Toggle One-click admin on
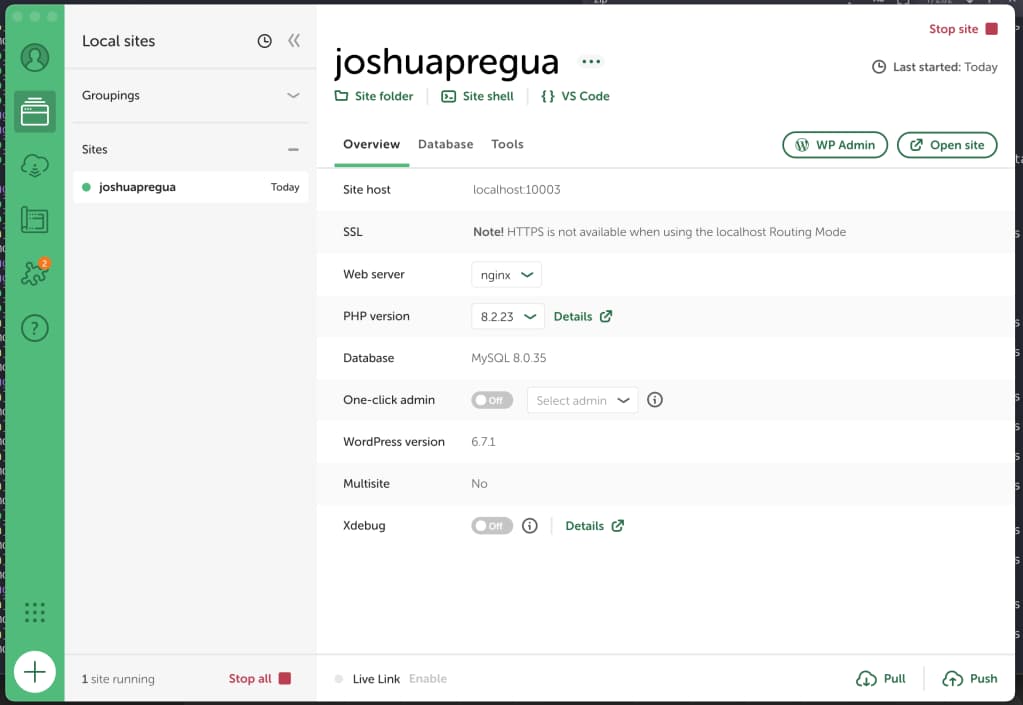This screenshot has width=1023, height=705. click(492, 399)
